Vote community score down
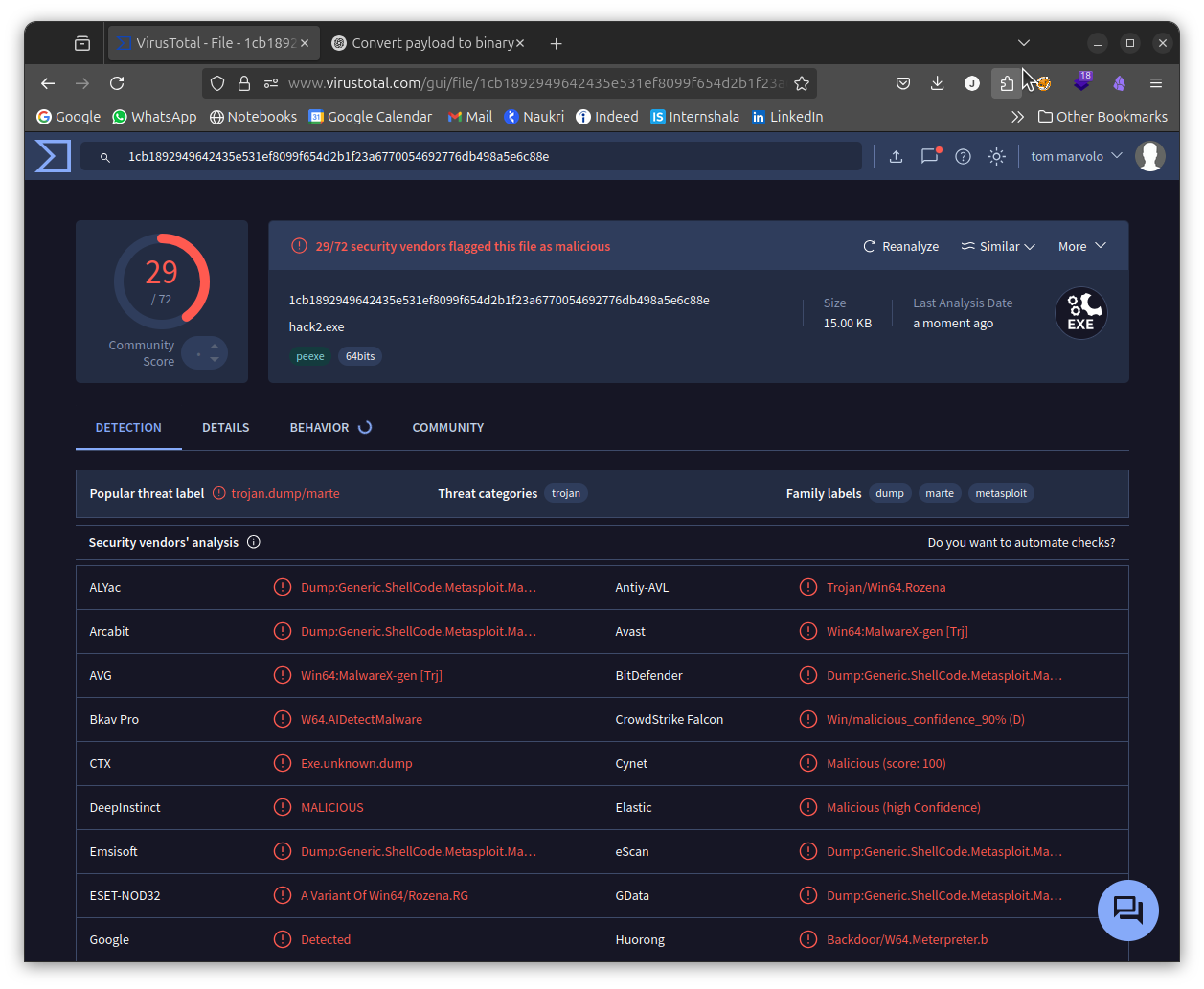Viewport: 1204px width, 989px height. coord(215,360)
